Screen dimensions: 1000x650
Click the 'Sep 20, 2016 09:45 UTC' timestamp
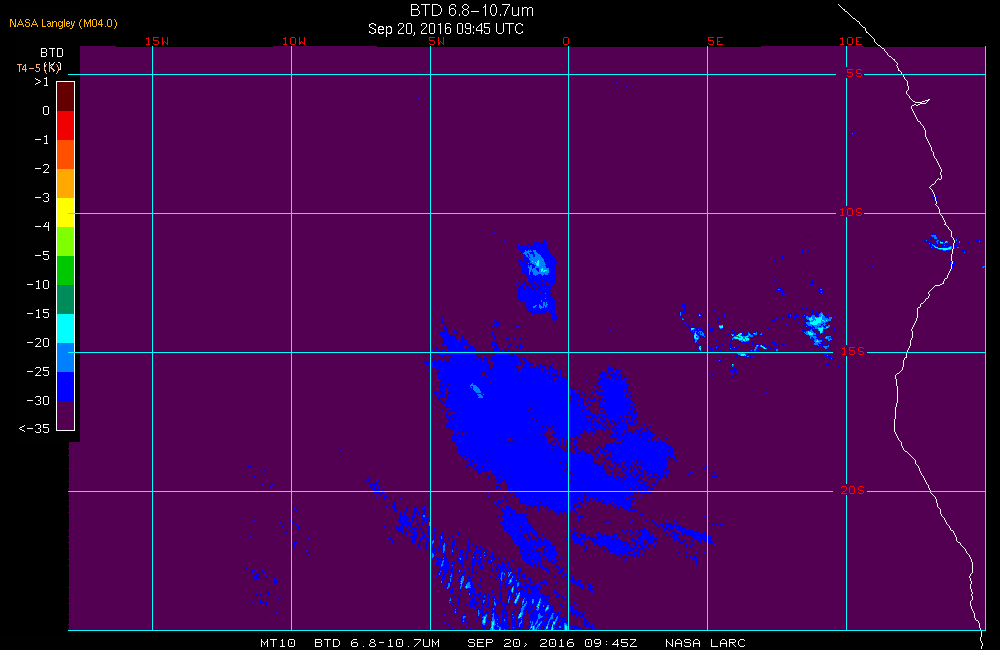pos(446,29)
